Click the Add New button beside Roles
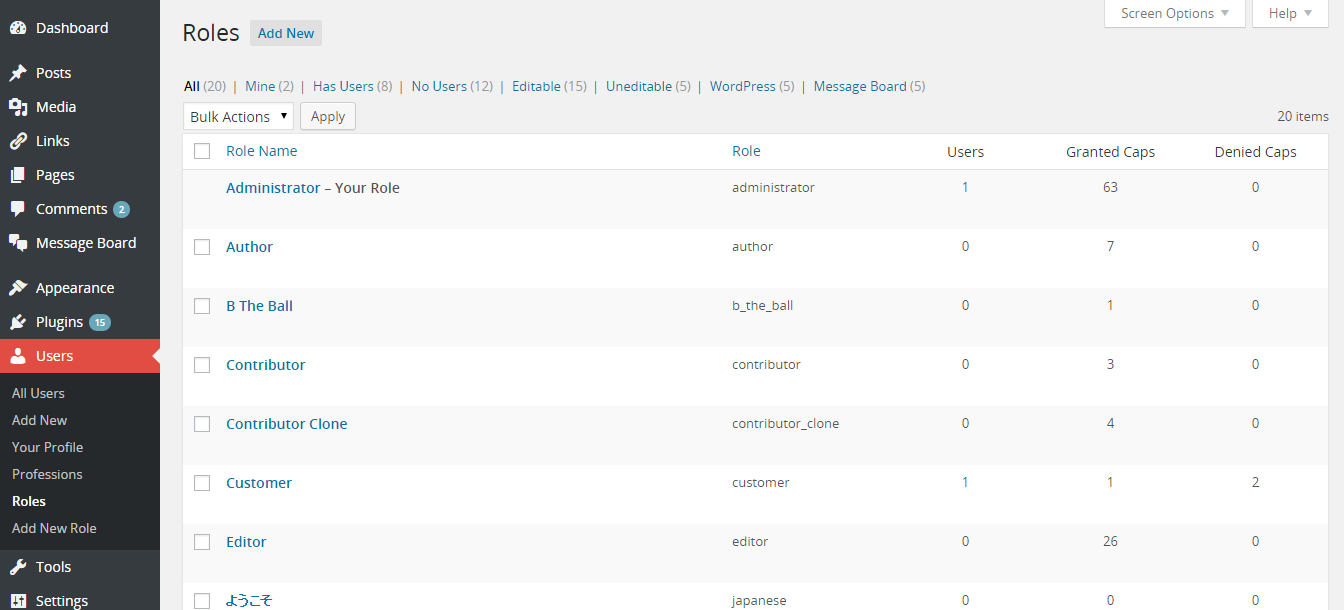Screen dimensions: 1344x610 coord(286,33)
